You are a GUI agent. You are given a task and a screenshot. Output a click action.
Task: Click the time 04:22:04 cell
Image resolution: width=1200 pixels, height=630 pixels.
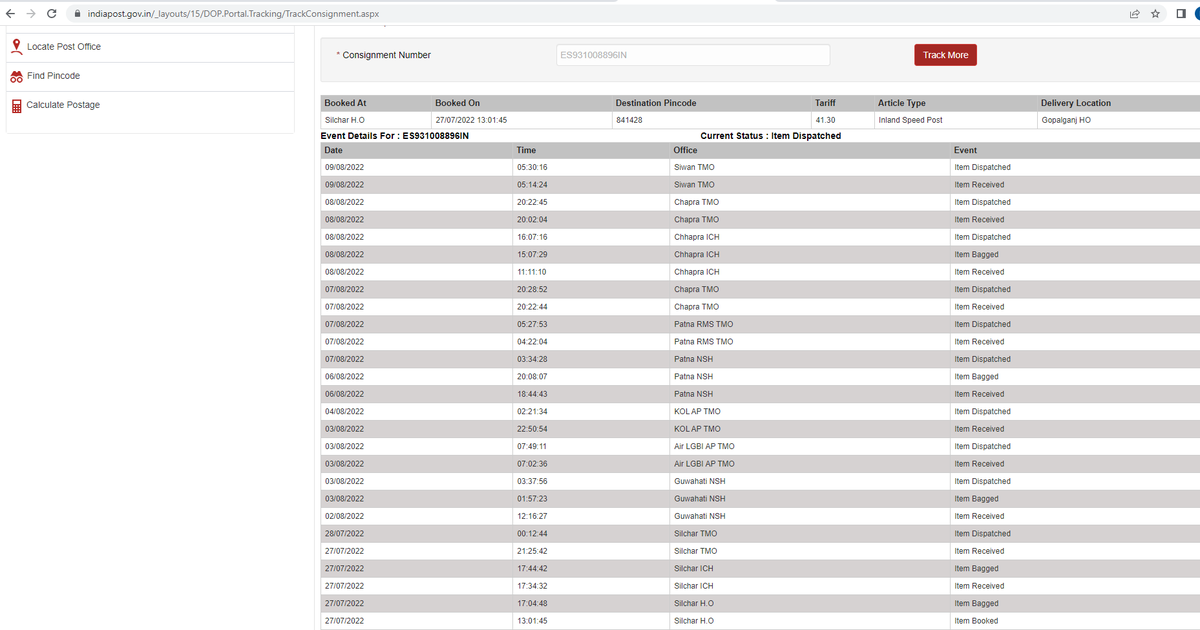532,342
